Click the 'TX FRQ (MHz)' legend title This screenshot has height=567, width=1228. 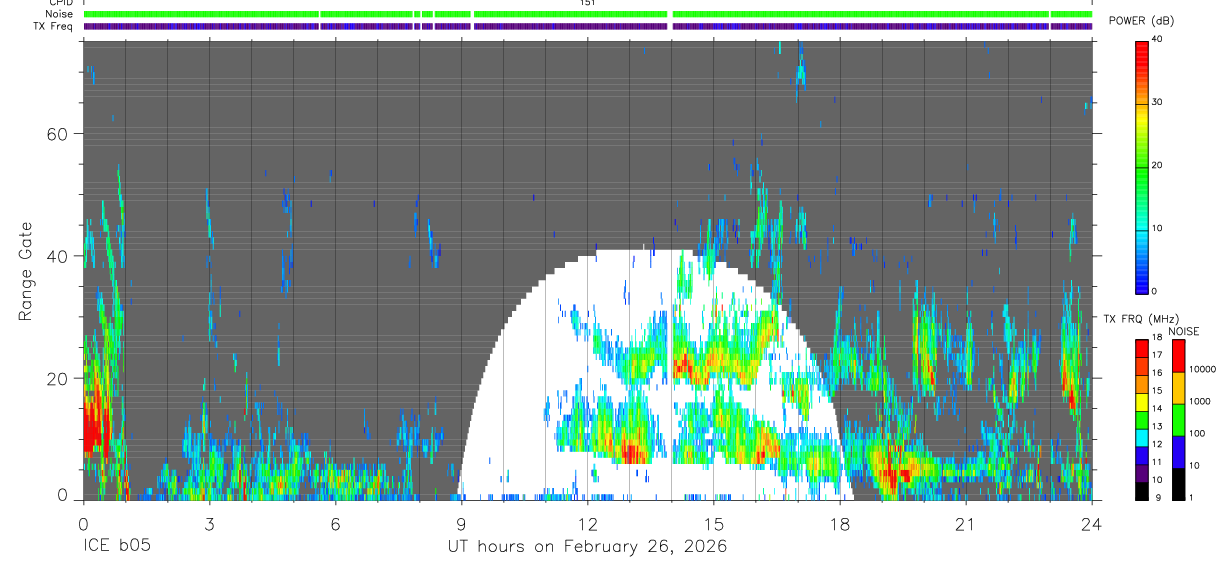(x=1139, y=318)
